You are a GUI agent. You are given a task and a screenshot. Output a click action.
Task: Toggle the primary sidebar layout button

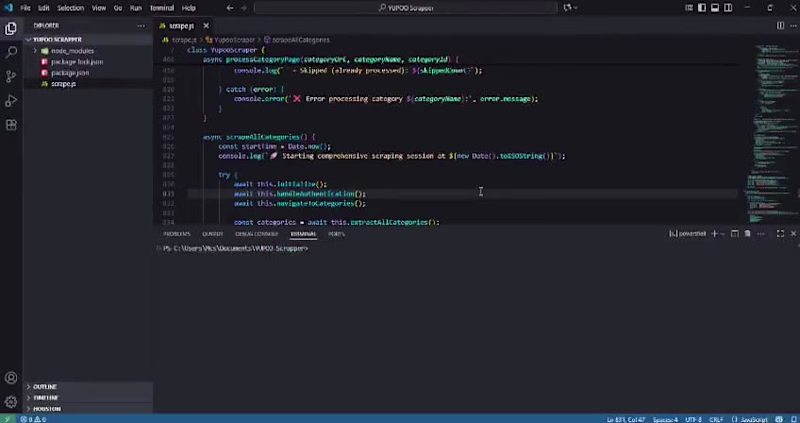tap(702, 8)
